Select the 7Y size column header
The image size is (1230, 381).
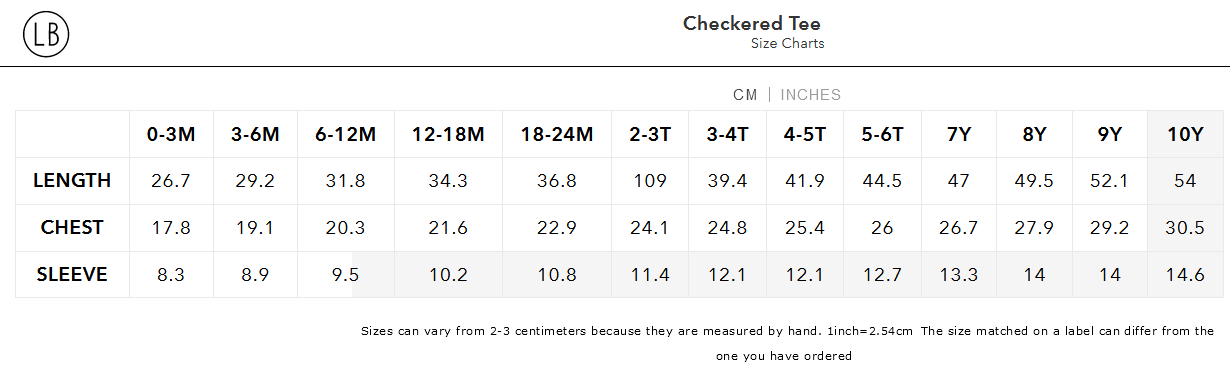click(959, 134)
